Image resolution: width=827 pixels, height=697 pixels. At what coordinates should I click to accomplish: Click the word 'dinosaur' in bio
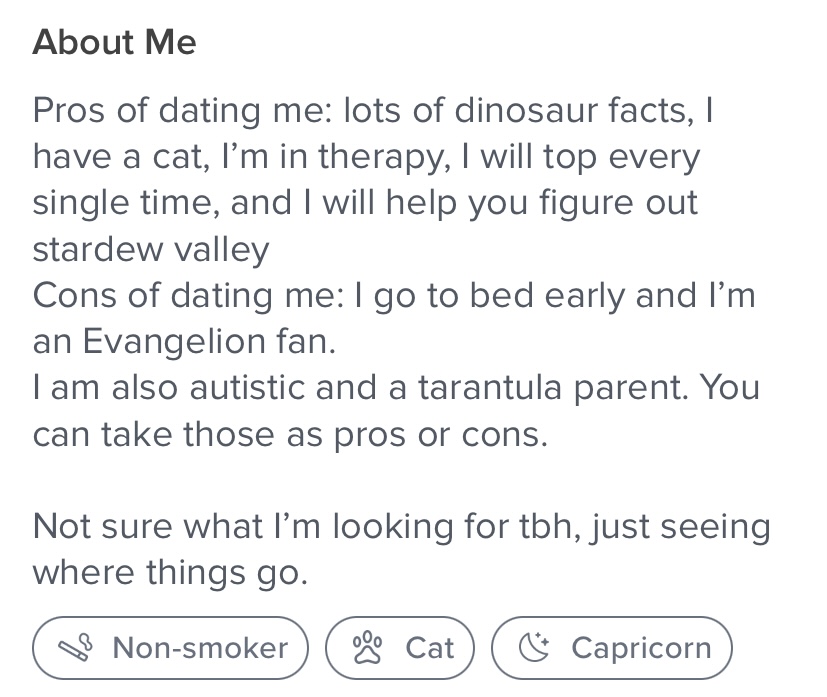pyautogui.click(x=525, y=110)
